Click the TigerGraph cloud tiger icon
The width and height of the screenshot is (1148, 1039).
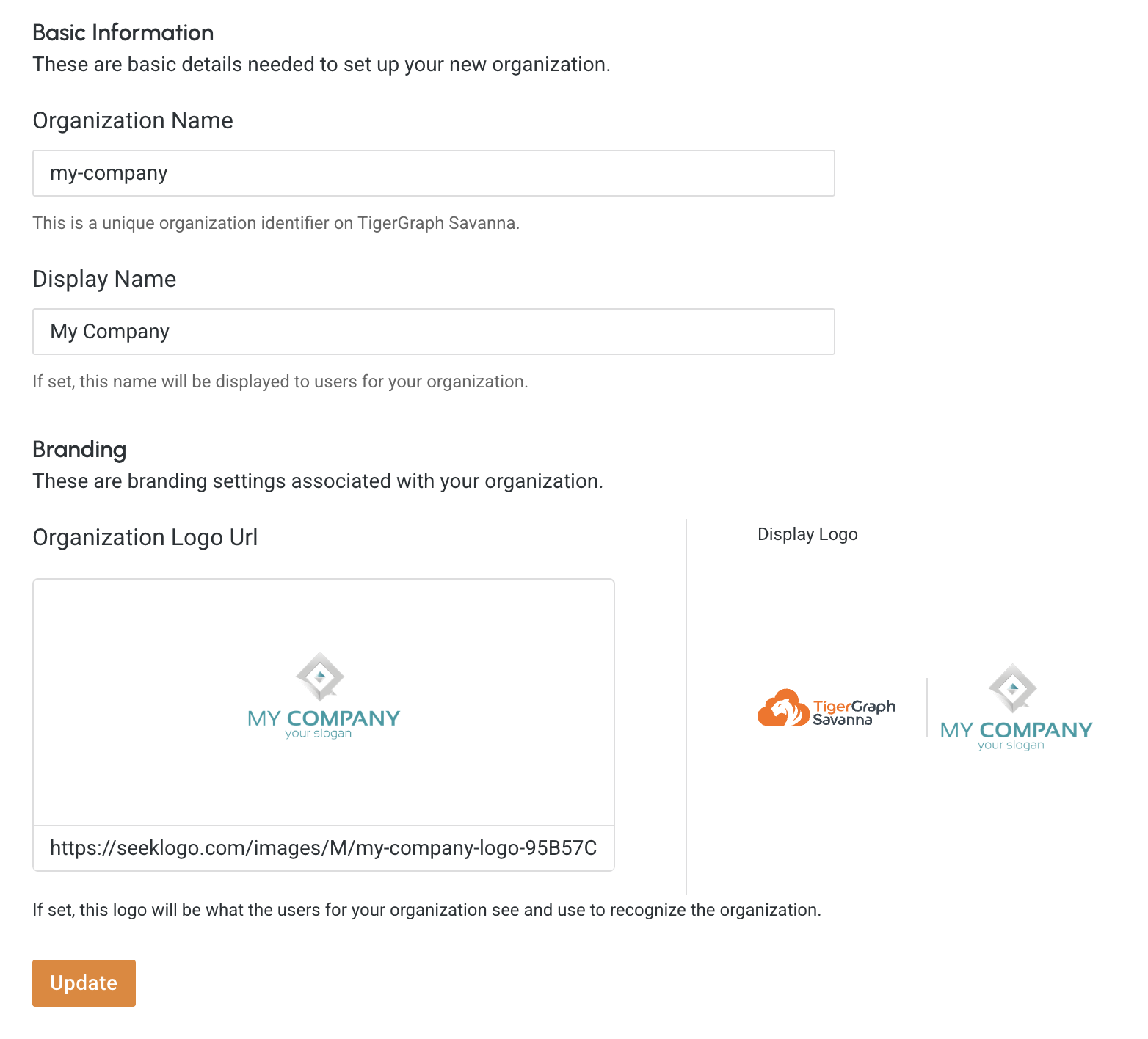pos(782,709)
